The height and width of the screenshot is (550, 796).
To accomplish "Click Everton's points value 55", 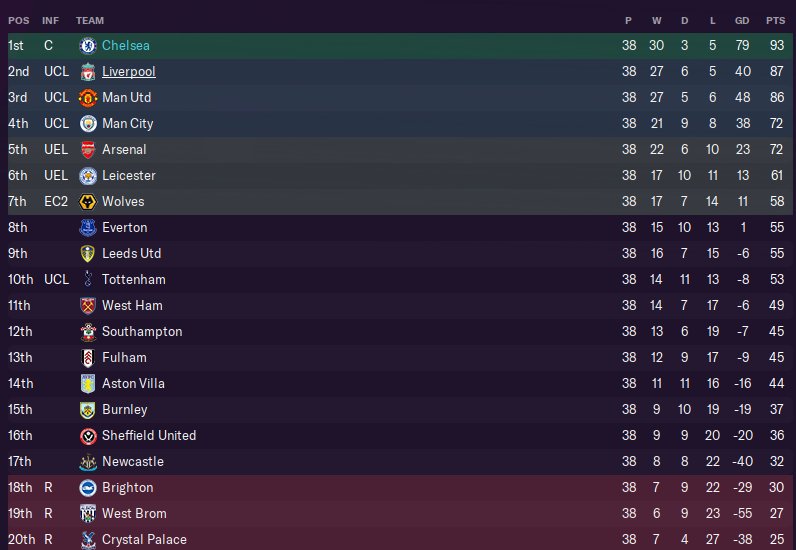I will [x=775, y=228].
